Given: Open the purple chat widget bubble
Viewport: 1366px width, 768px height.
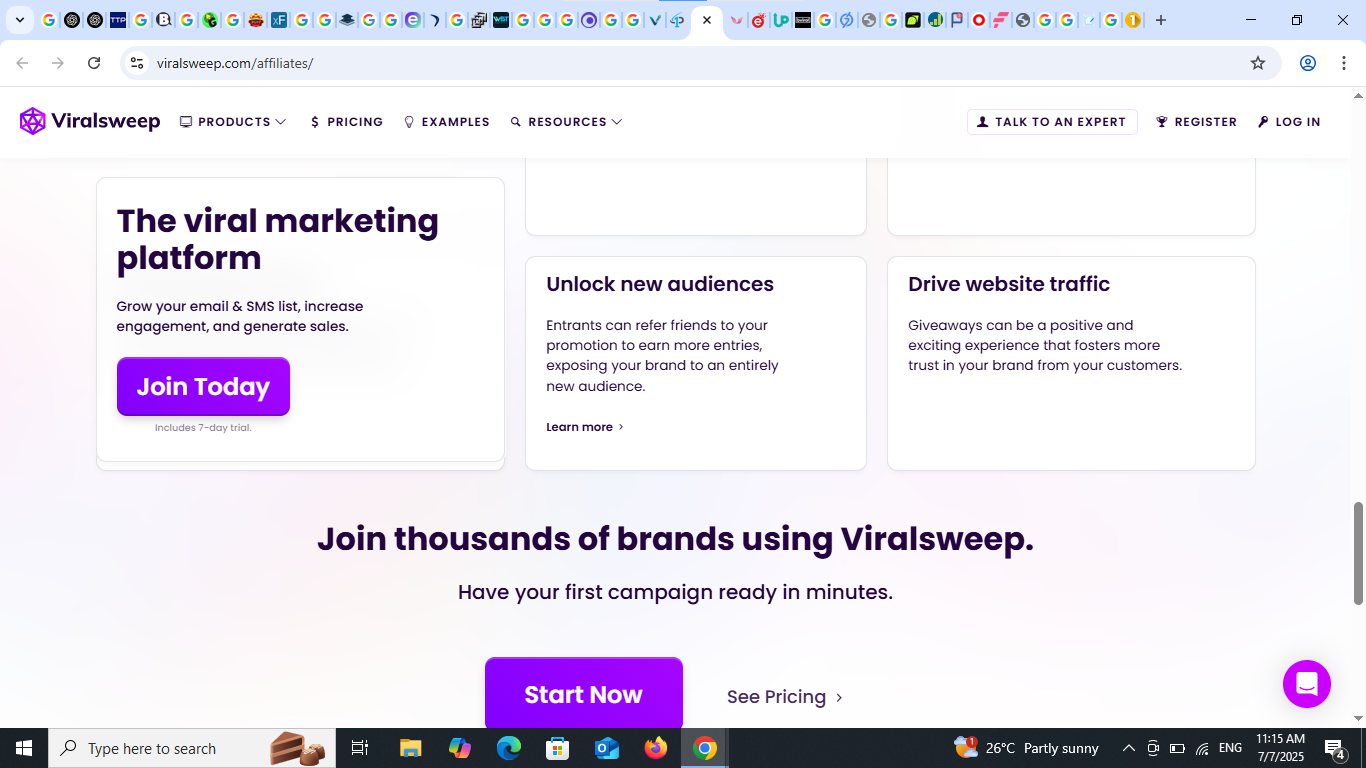Looking at the screenshot, I should [1307, 684].
